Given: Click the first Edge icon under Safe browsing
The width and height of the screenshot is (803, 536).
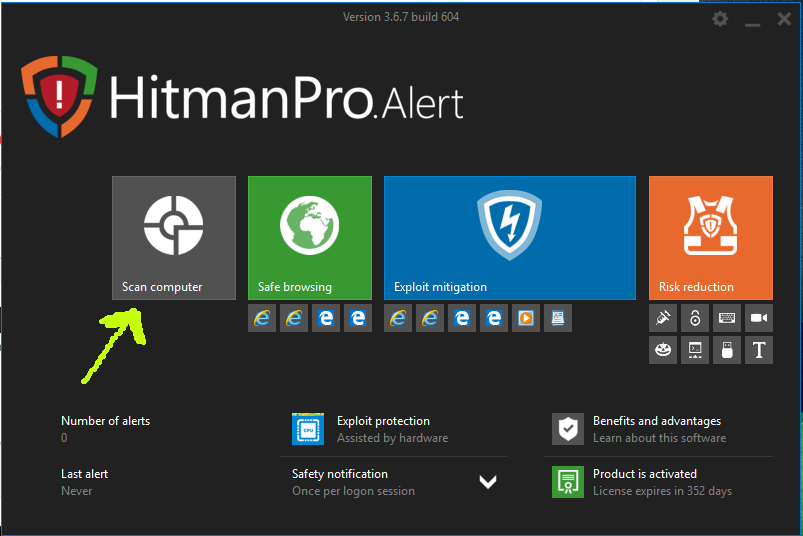Looking at the screenshot, I should [x=326, y=318].
